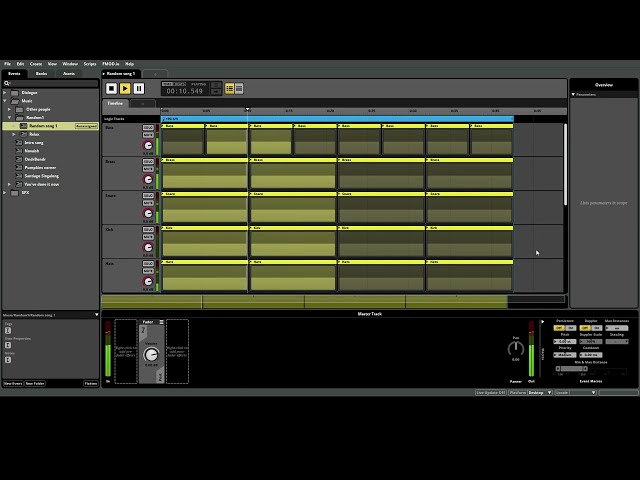Click the Flatten button
Image resolution: width=640 pixels, height=480 pixels.
pos(91,384)
